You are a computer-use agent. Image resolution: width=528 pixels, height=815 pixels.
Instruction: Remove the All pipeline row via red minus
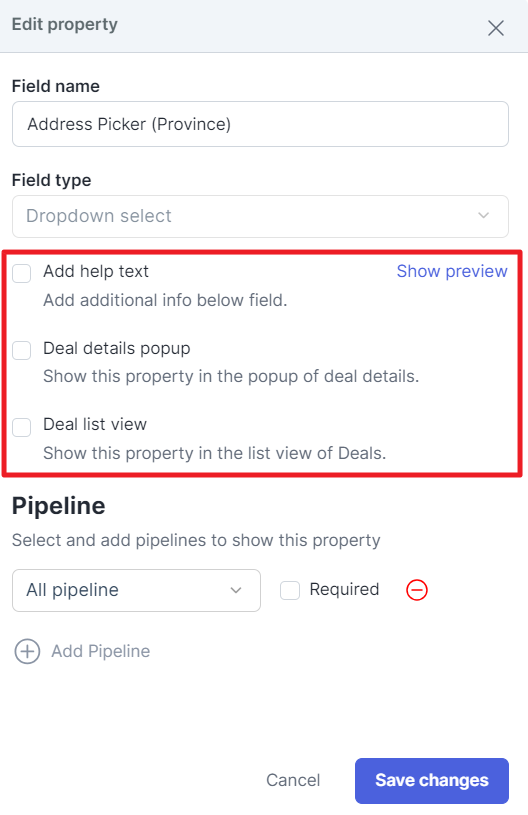tap(417, 590)
